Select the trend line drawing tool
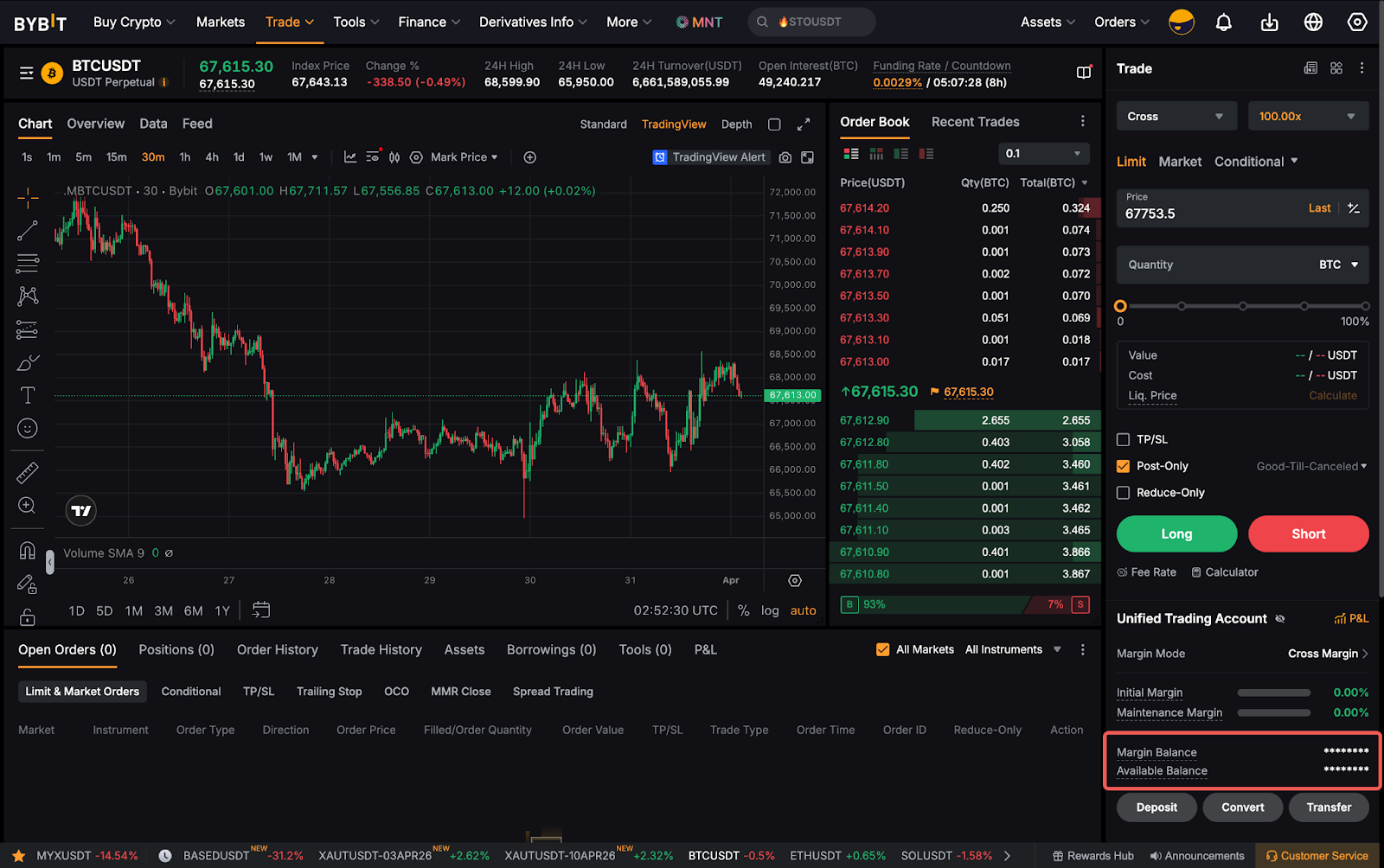Screen dimensions: 1384x868 pos(28,230)
